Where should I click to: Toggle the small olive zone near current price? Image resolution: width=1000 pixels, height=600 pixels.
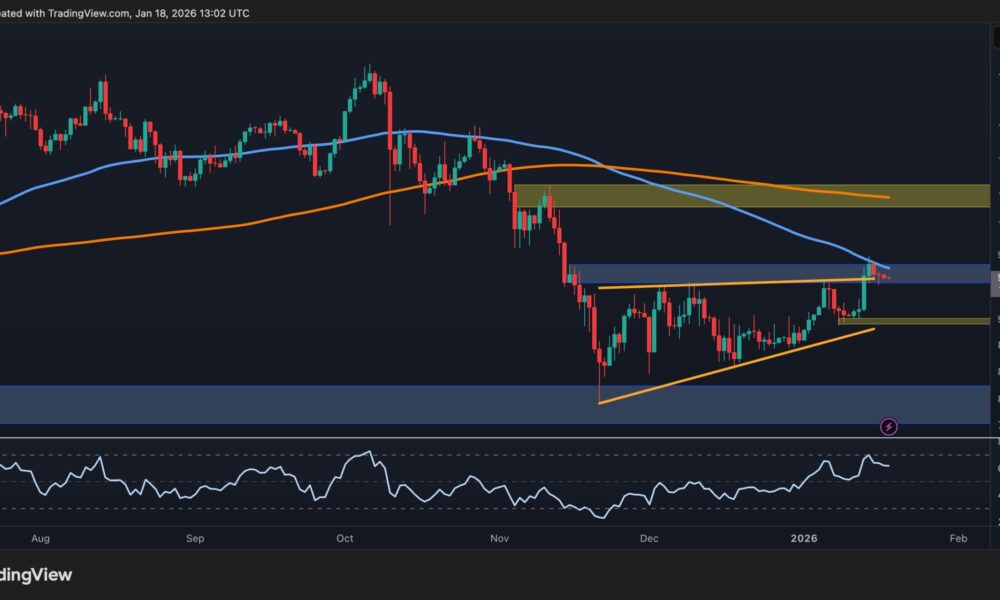click(x=930, y=320)
